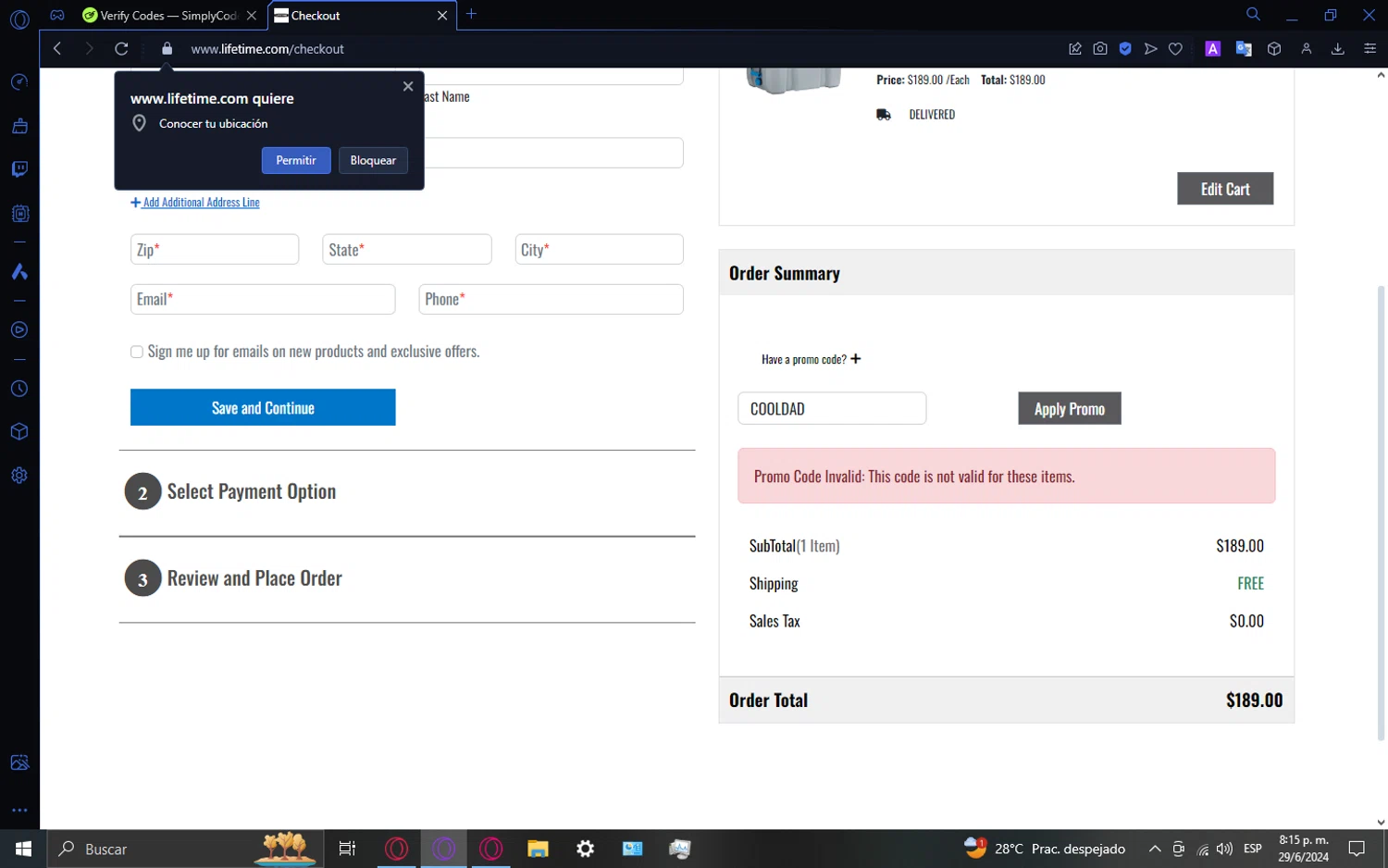Close the Verify Codes tab
Screen dimensions: 1388x868
[x=252, y=16]
